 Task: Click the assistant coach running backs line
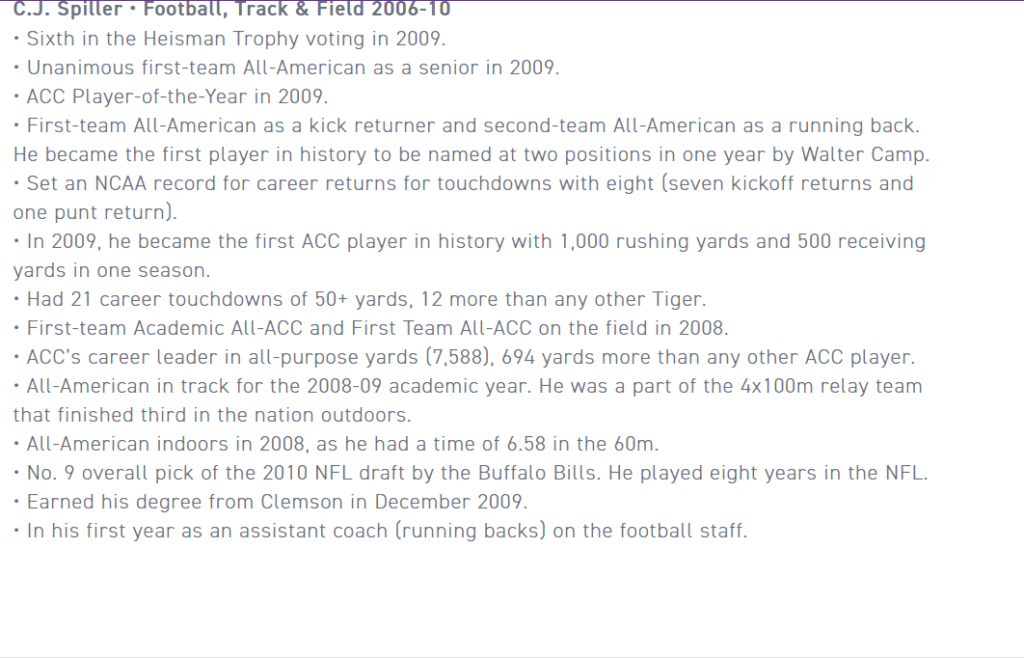380,530
